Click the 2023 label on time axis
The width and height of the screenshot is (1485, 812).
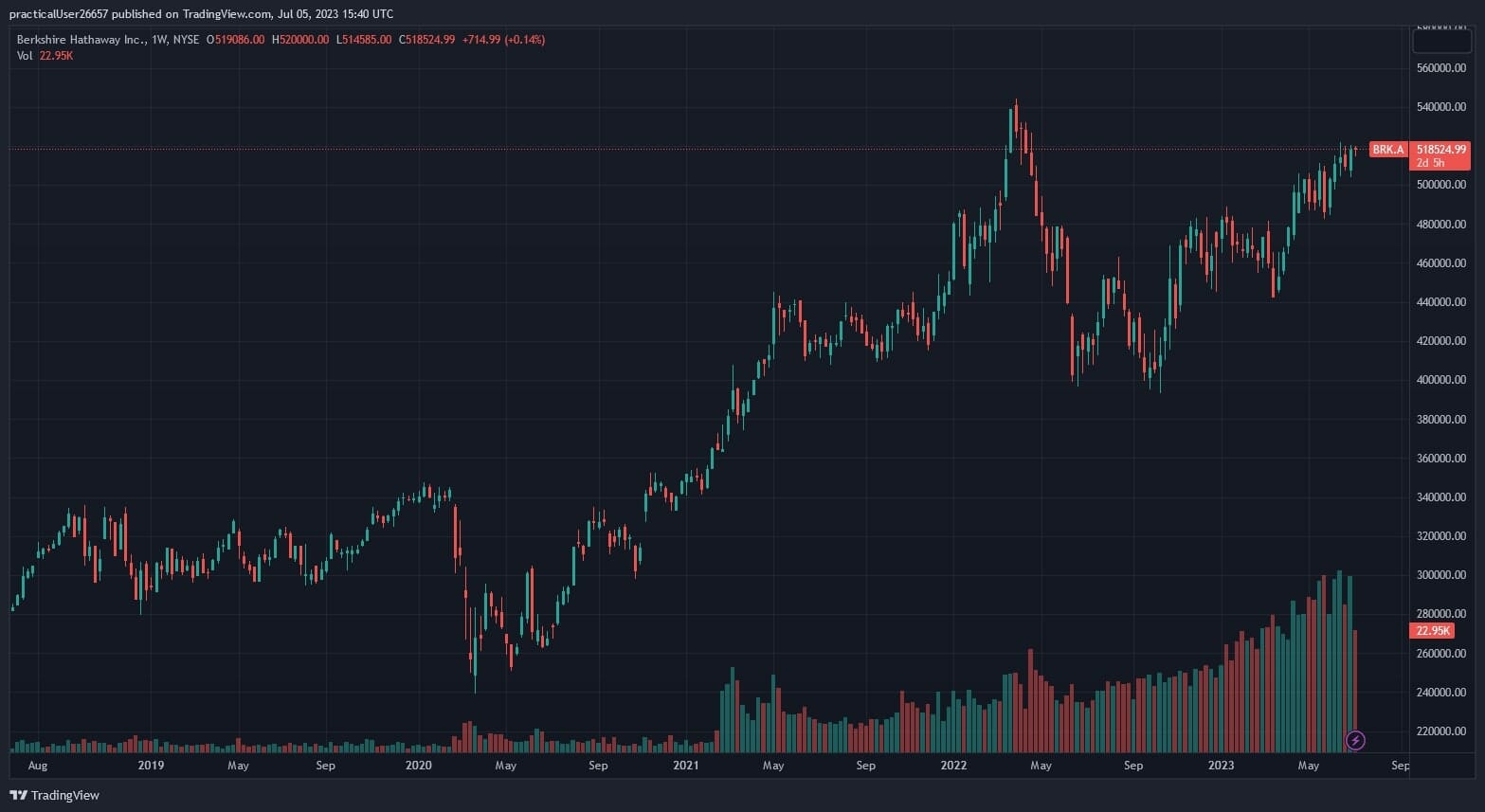click(x=1221, y=766)
